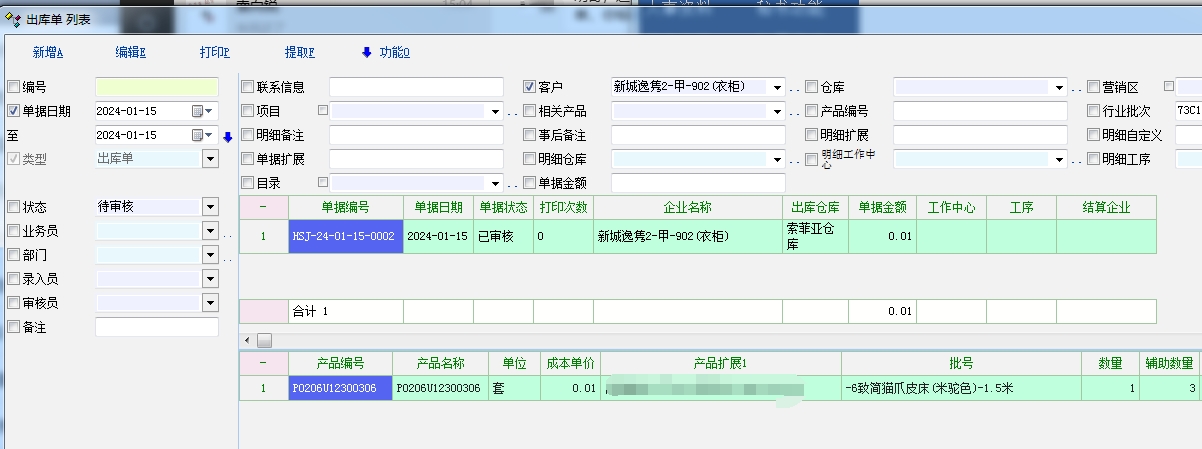The height and width of the screenshot is (449, 1202).
Task: Click the calendar icon for 单据日期 start date
Action: point(198,111)
